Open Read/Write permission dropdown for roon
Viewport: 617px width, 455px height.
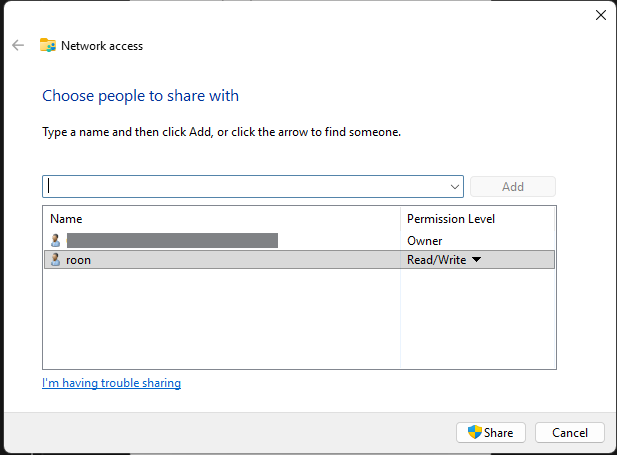[477, 259]
